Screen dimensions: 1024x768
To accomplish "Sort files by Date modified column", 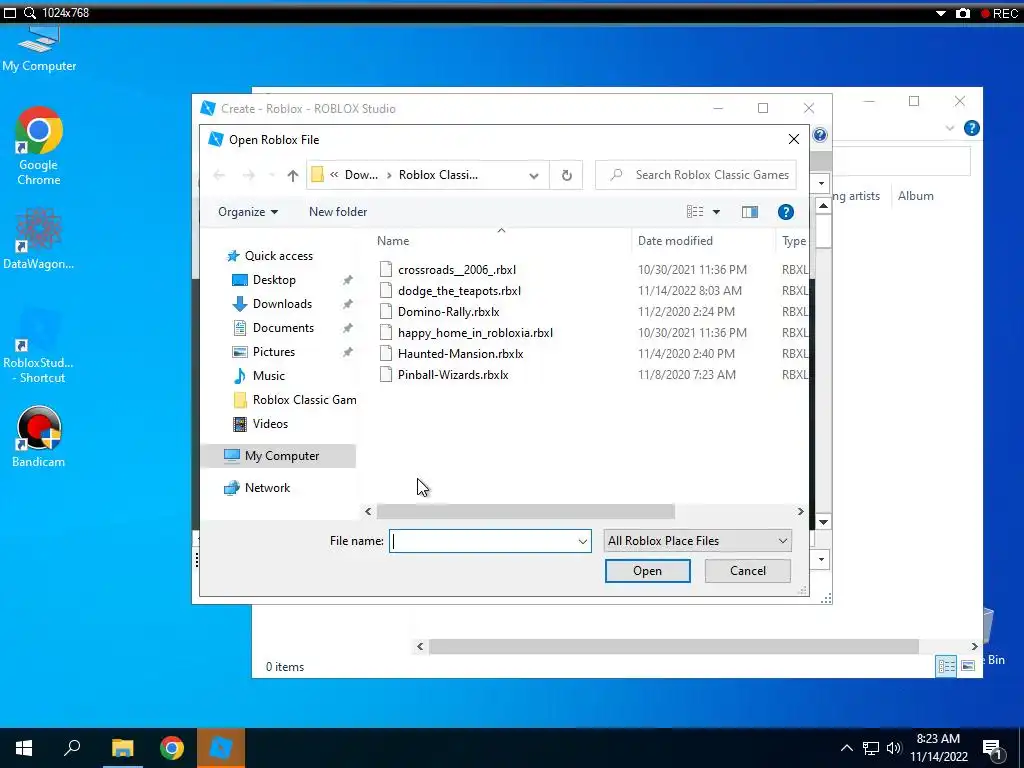I will (x=675, y=241).
